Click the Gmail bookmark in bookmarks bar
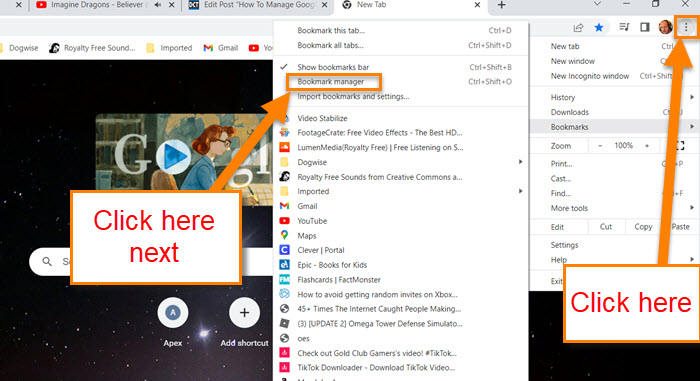 pos(221,48)
